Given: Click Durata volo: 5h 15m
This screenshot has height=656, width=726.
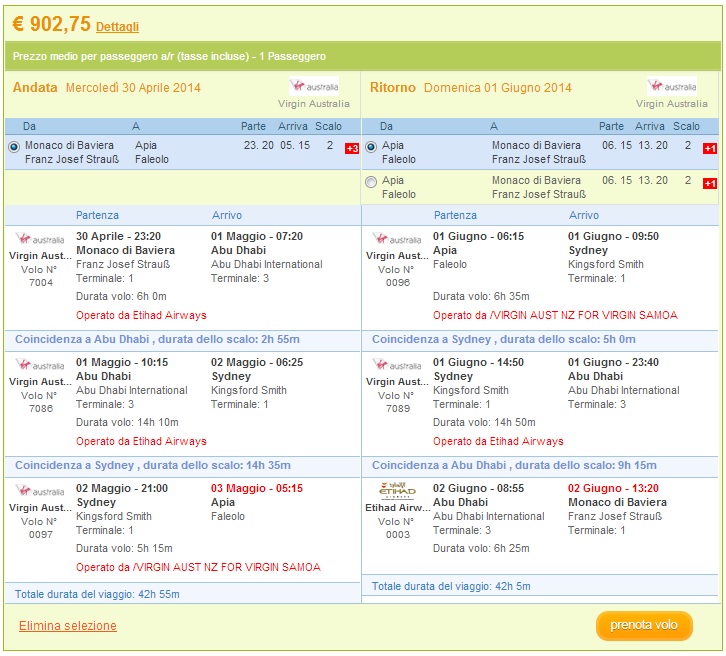Looking at the screenshot, I should coord(124,548).
